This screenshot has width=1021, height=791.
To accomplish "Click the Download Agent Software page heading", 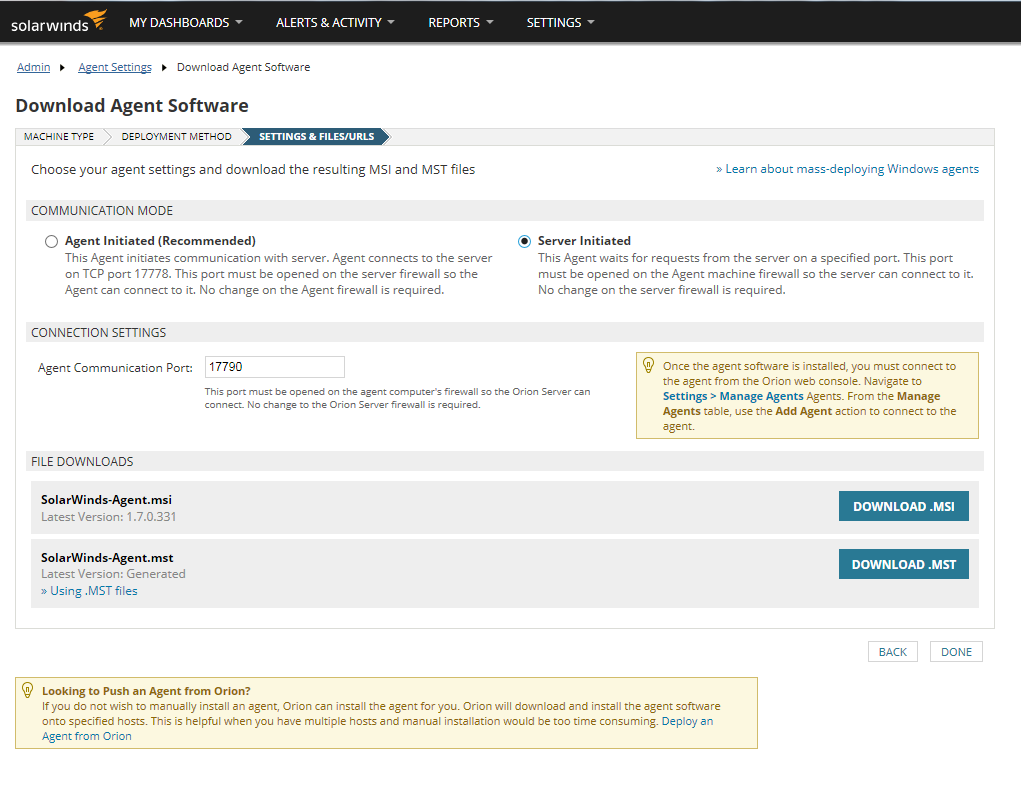I will [132, 105].
